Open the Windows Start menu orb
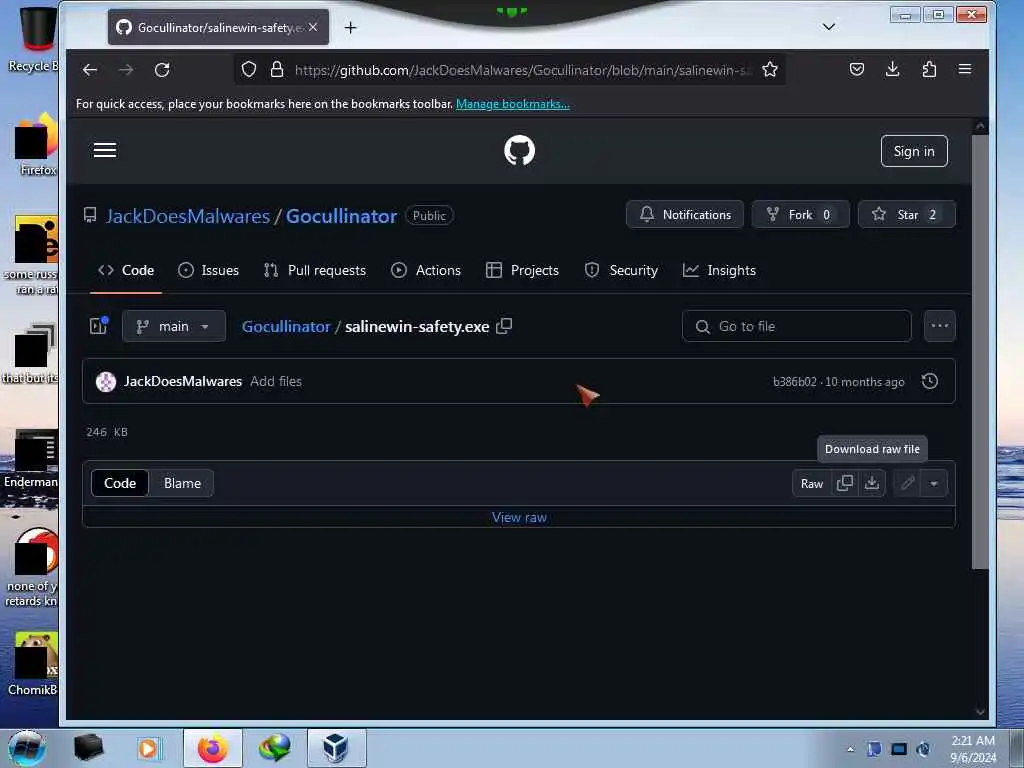Screen dimensions: 1024x768 pos(27,748)
